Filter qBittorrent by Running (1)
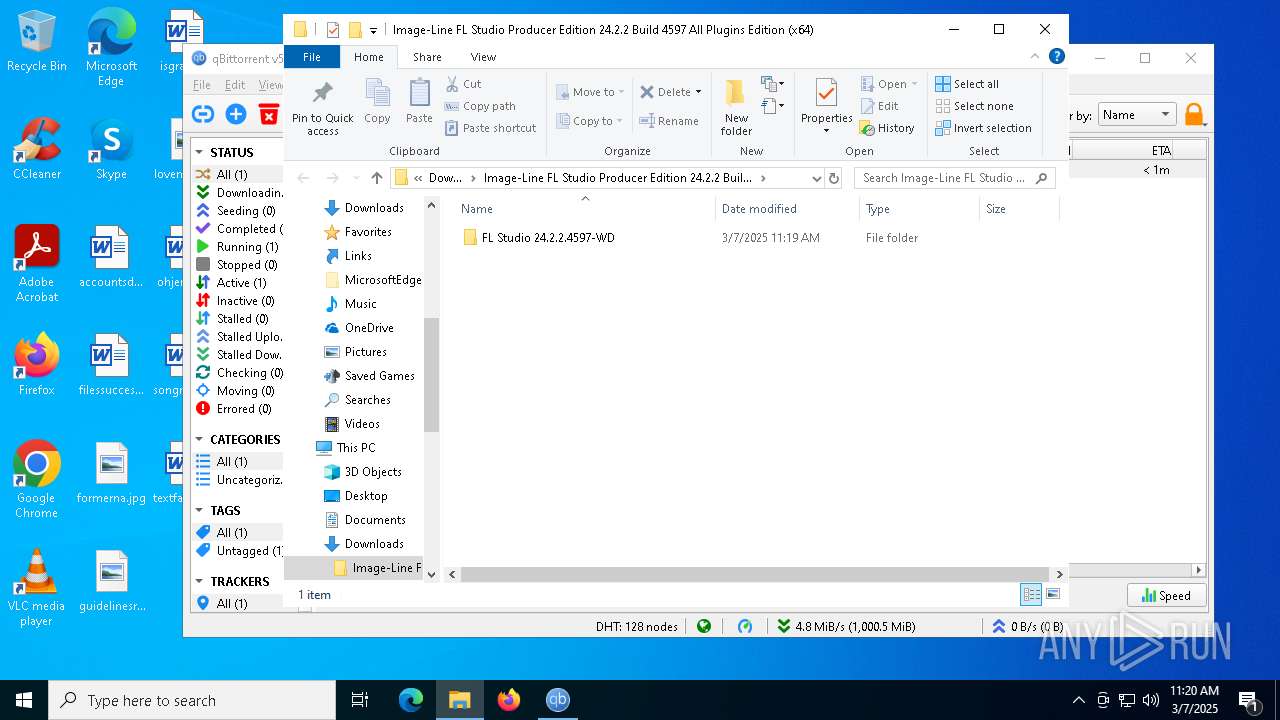This screenshot has width=1280, height=720. click(x=239, y=247)
